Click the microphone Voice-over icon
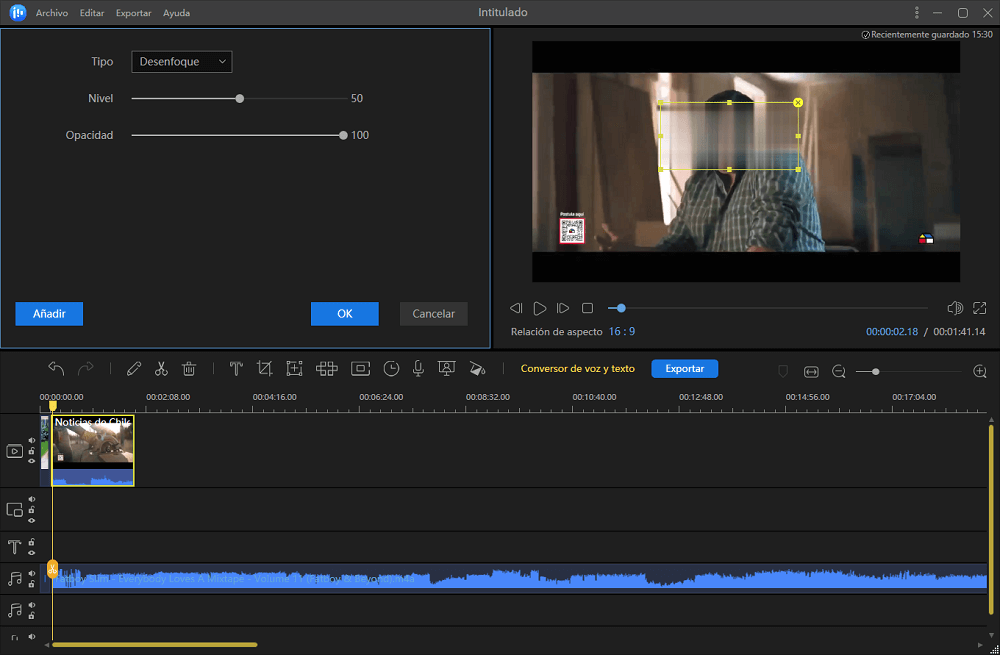Image resolution: width=1000 pixels, height=655 pixels. click(x=418, y=369)
